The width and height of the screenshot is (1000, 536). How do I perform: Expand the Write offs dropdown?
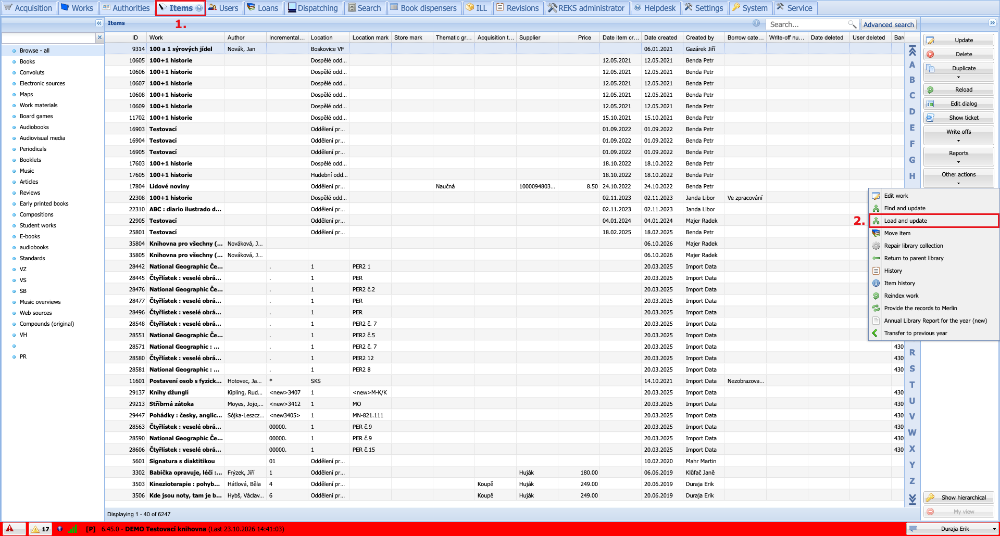pyautogui.click(x=958, y=135)
